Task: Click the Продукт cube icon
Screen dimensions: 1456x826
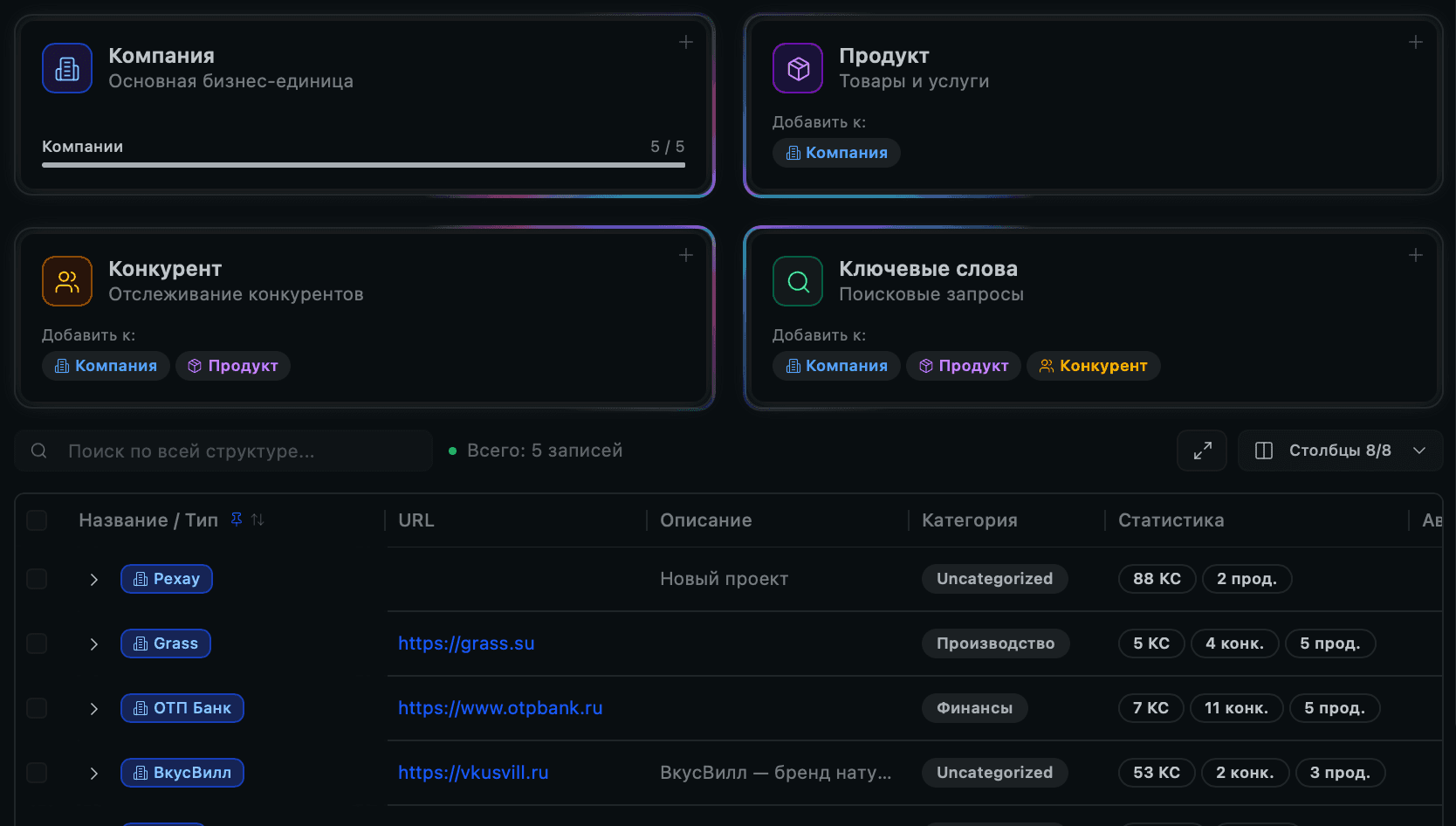Action: tap(797, 68)
